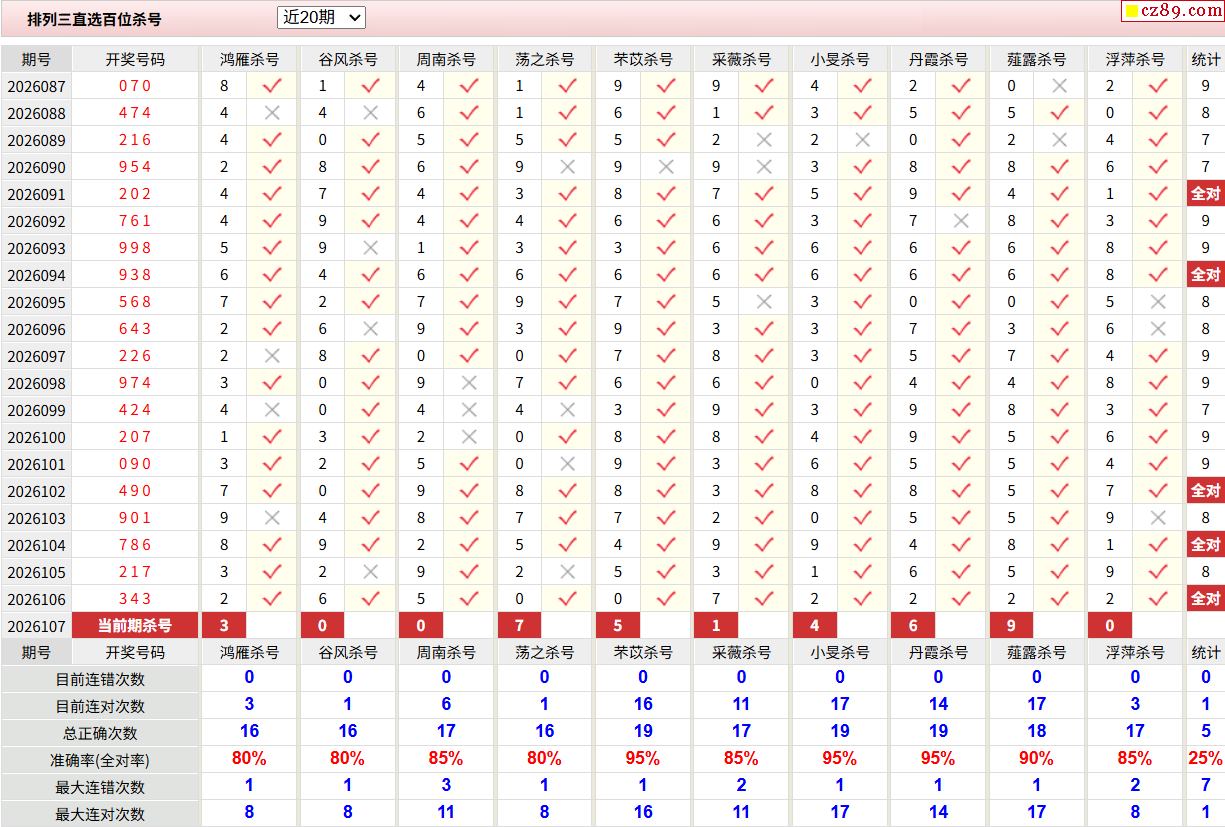Click the 开奖号码 header in top row
1225x827 pixels.
tap(135, 59)
